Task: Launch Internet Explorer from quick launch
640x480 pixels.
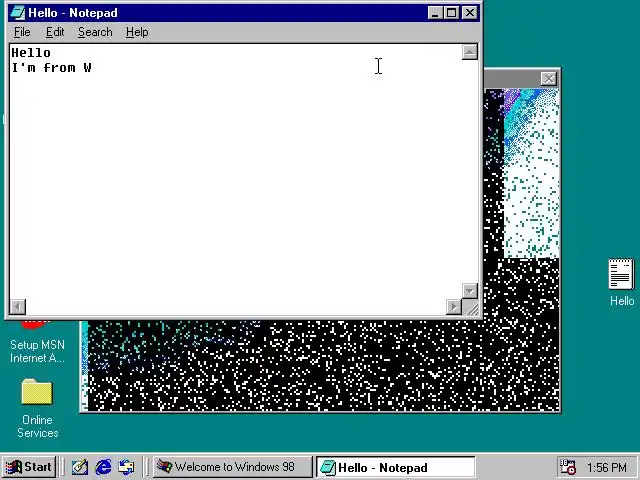Action: [x=103, y=467]
